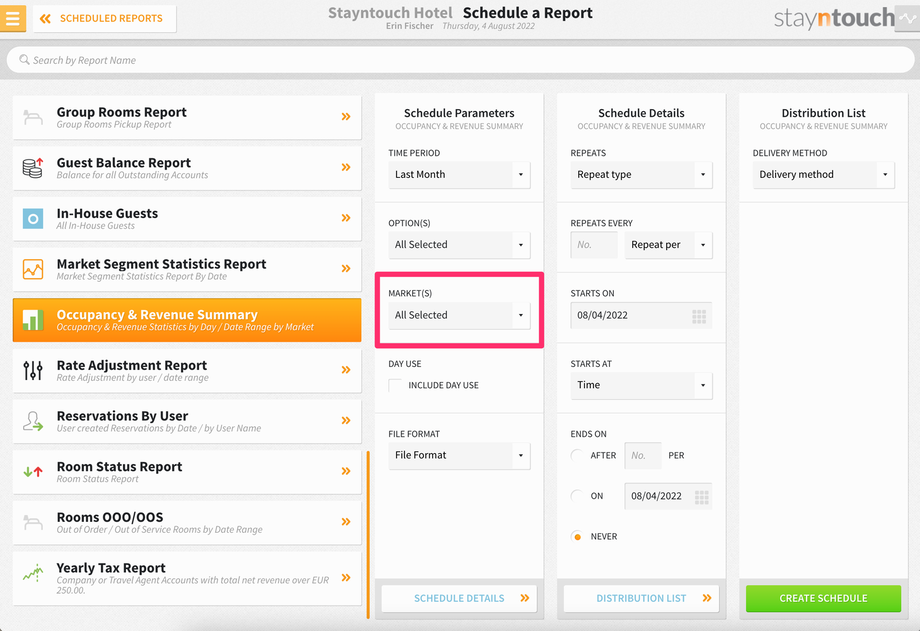Open the Repeat type dropdown
920x631 pixels.
tap(641, 175)
